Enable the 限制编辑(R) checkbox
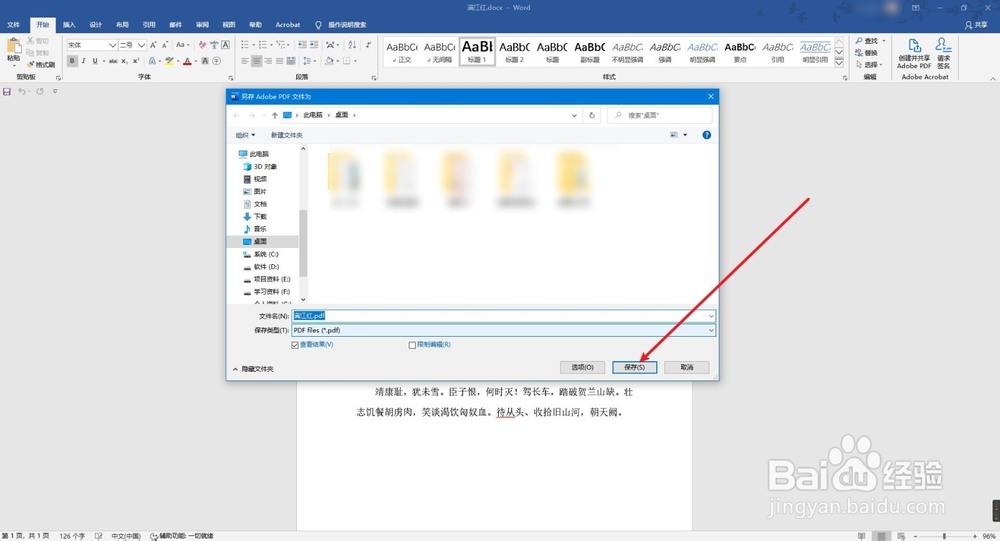This screenshot has height=541, width=1000. click(412, 345)
